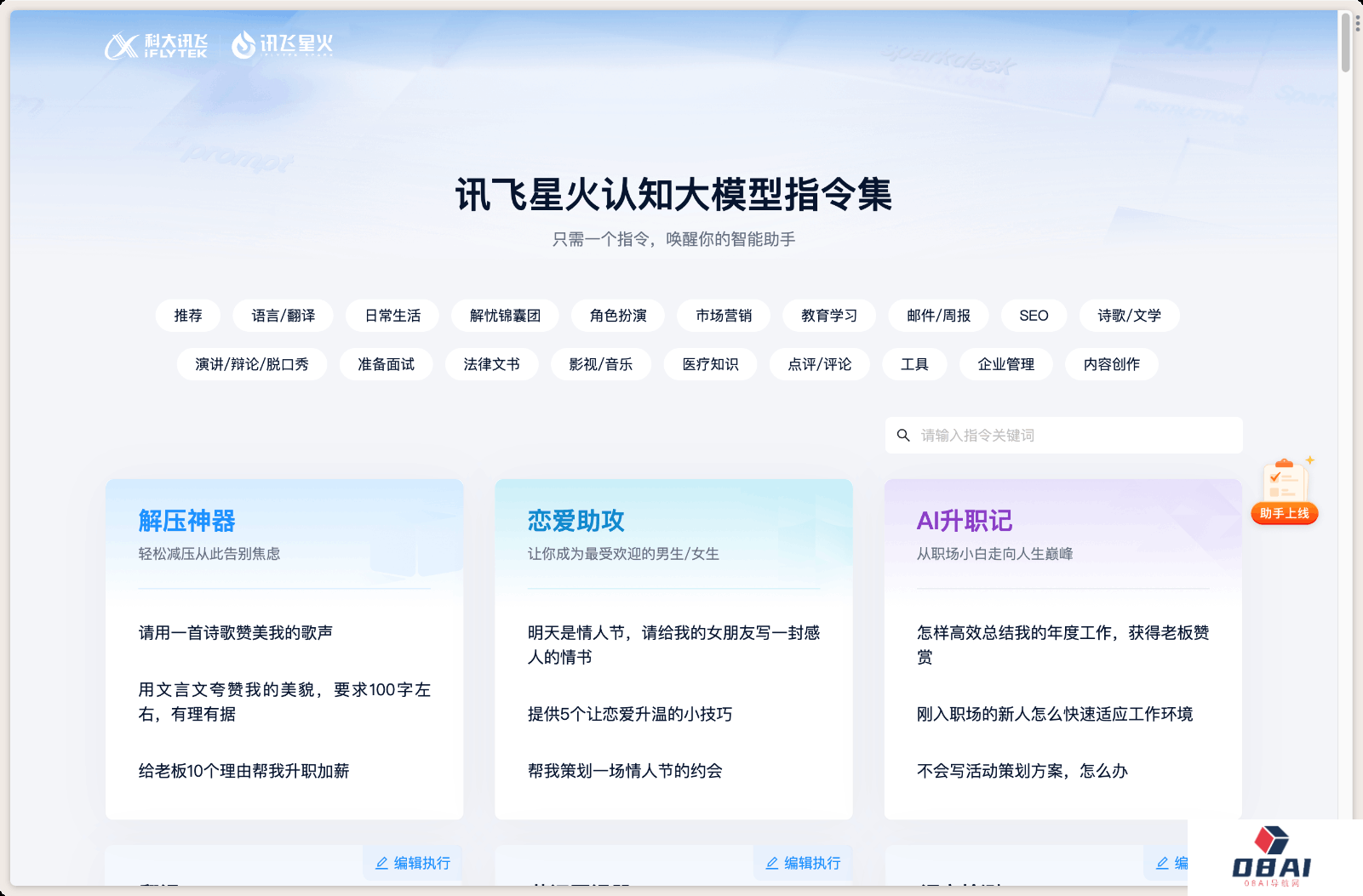Click the page vertical scrollbar thumb
Image resolution: width=1363 pixels, height=896 pixels.
click(1346, 43)
